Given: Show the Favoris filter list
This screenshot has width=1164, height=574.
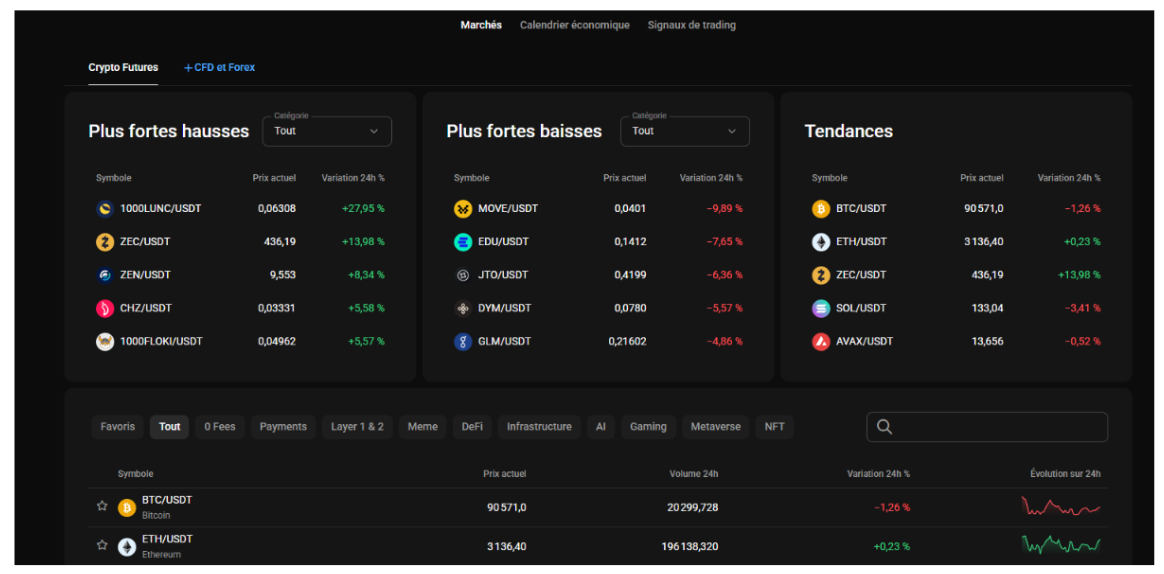Looking at the screenshot, I should point(118,427).
